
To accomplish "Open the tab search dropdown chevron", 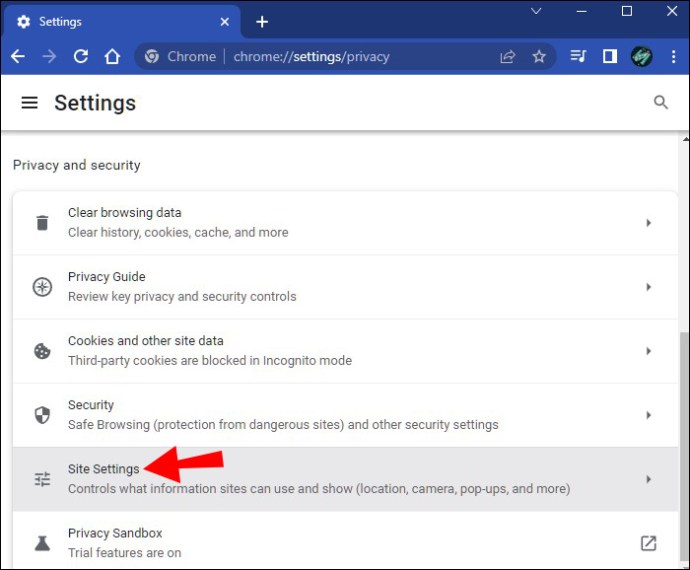I will pos(536,11).
